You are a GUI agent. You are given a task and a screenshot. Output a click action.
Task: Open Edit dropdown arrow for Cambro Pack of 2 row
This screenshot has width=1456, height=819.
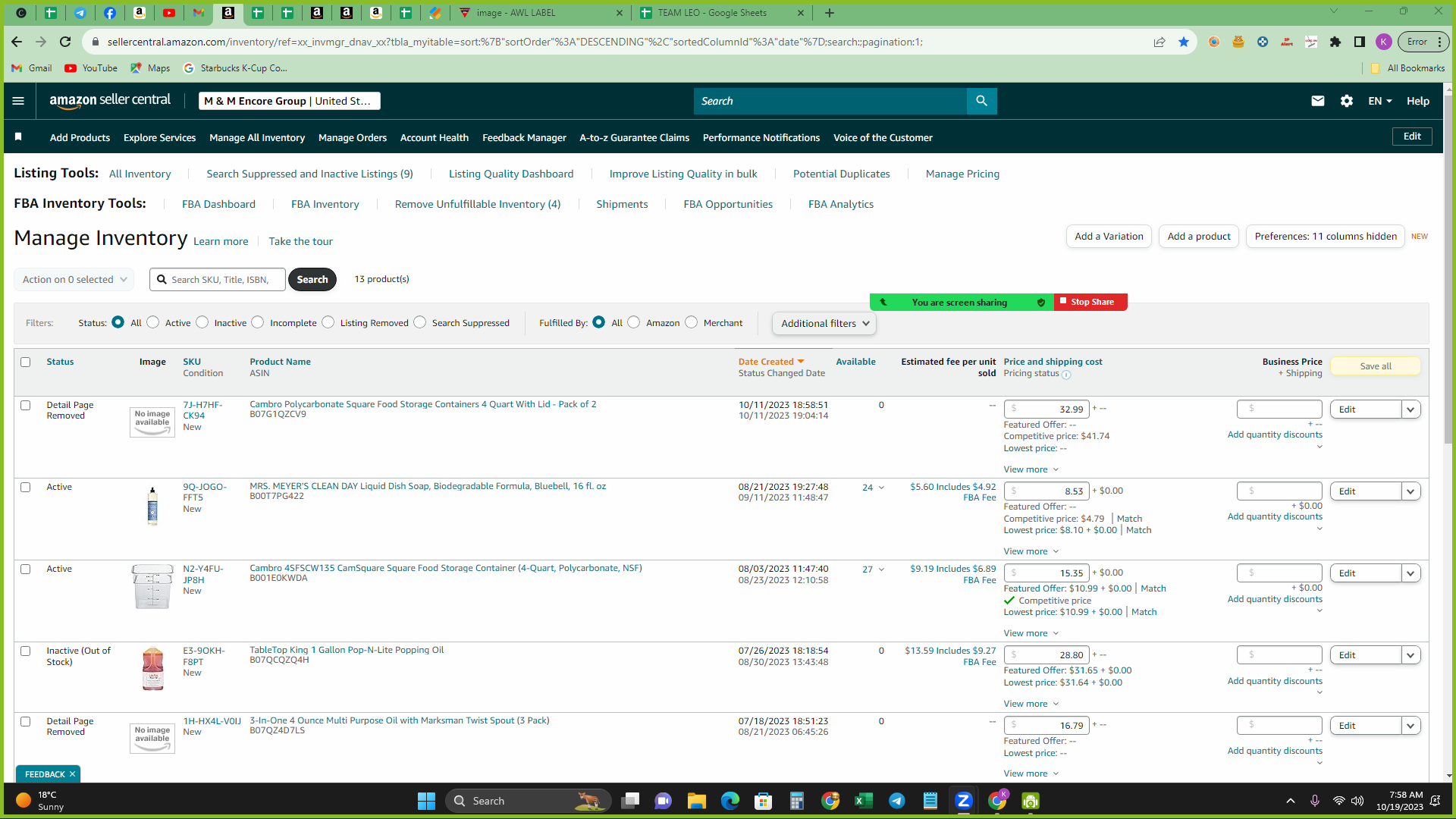pos(1411,409)
